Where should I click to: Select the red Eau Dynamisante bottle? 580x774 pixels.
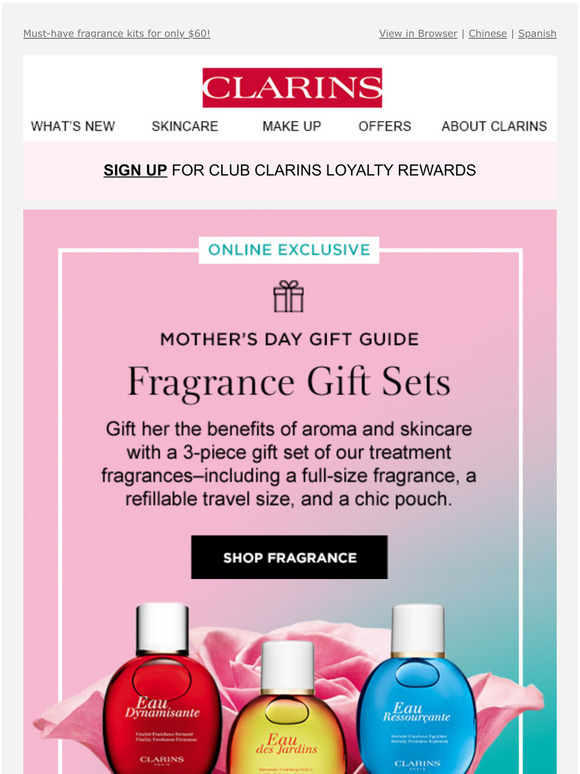coord(162,689)
